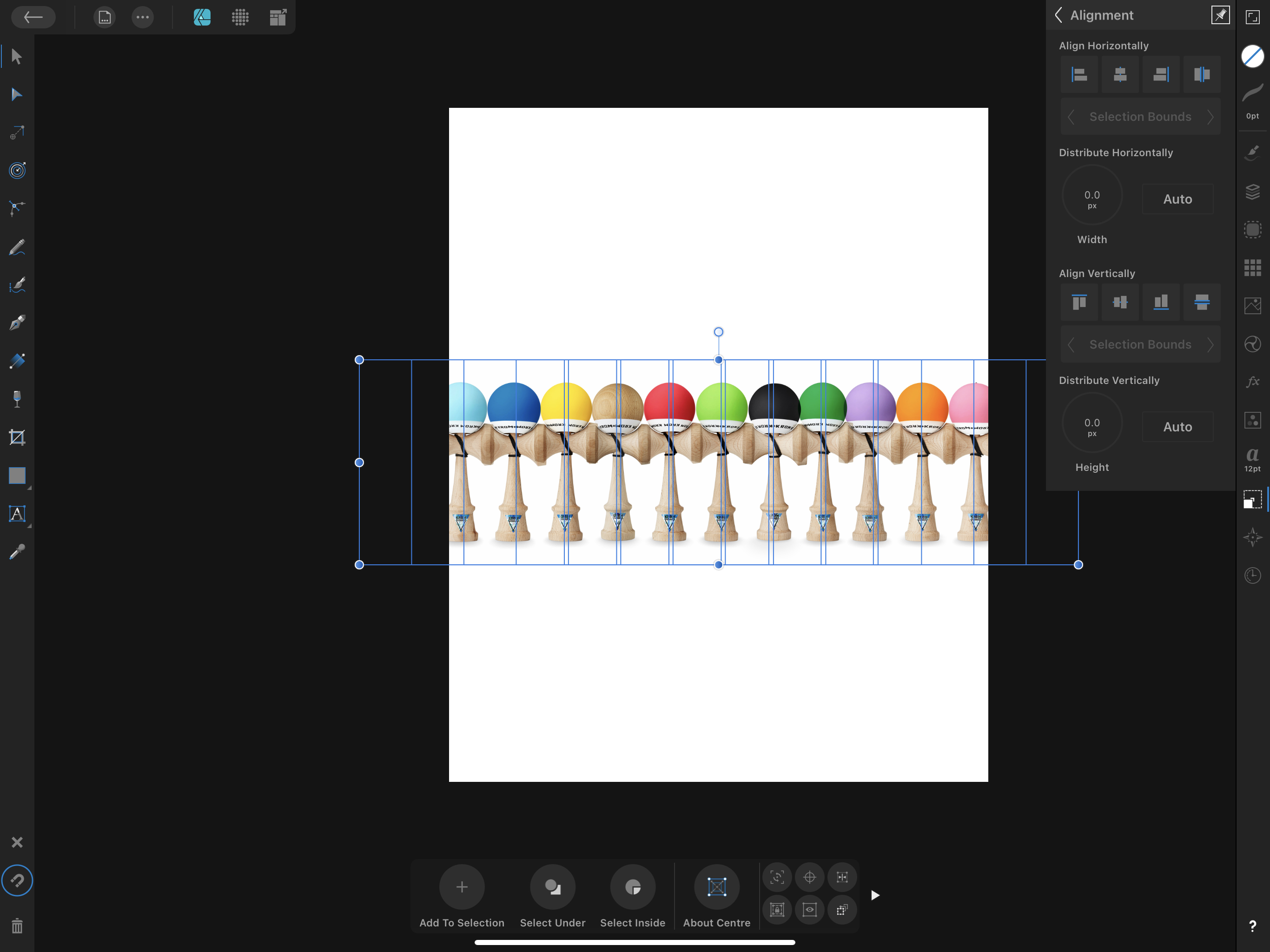Click the Deselect X icon
The height and width of the screenshot is (952, 1270).
click(17, 842)
